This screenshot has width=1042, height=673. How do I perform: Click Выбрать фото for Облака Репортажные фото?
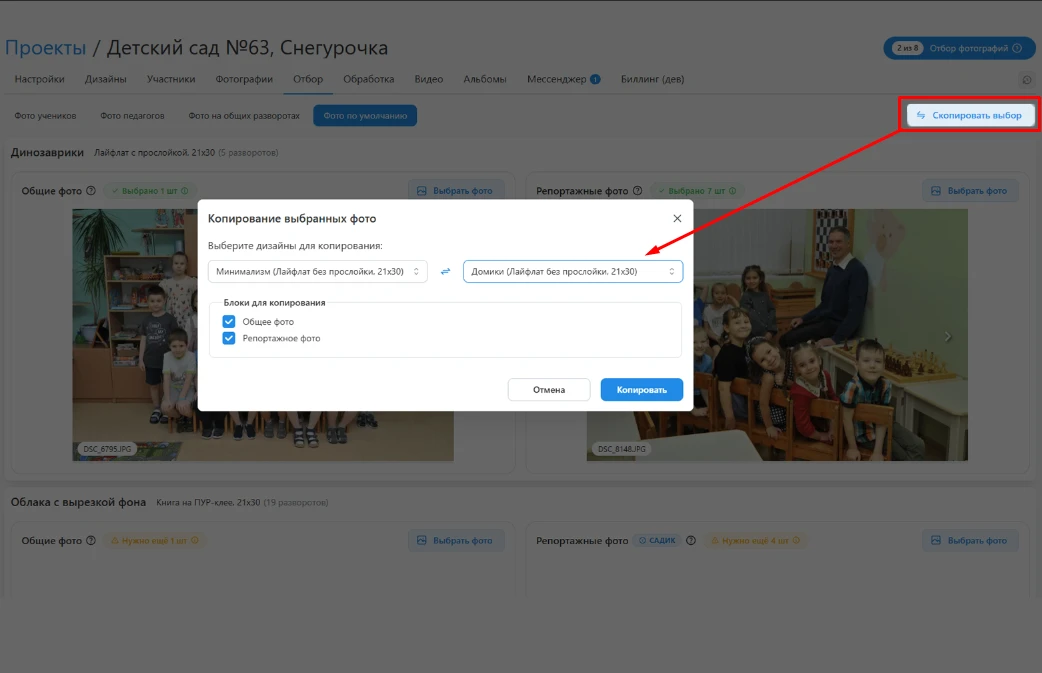click(x=970, y=541)
